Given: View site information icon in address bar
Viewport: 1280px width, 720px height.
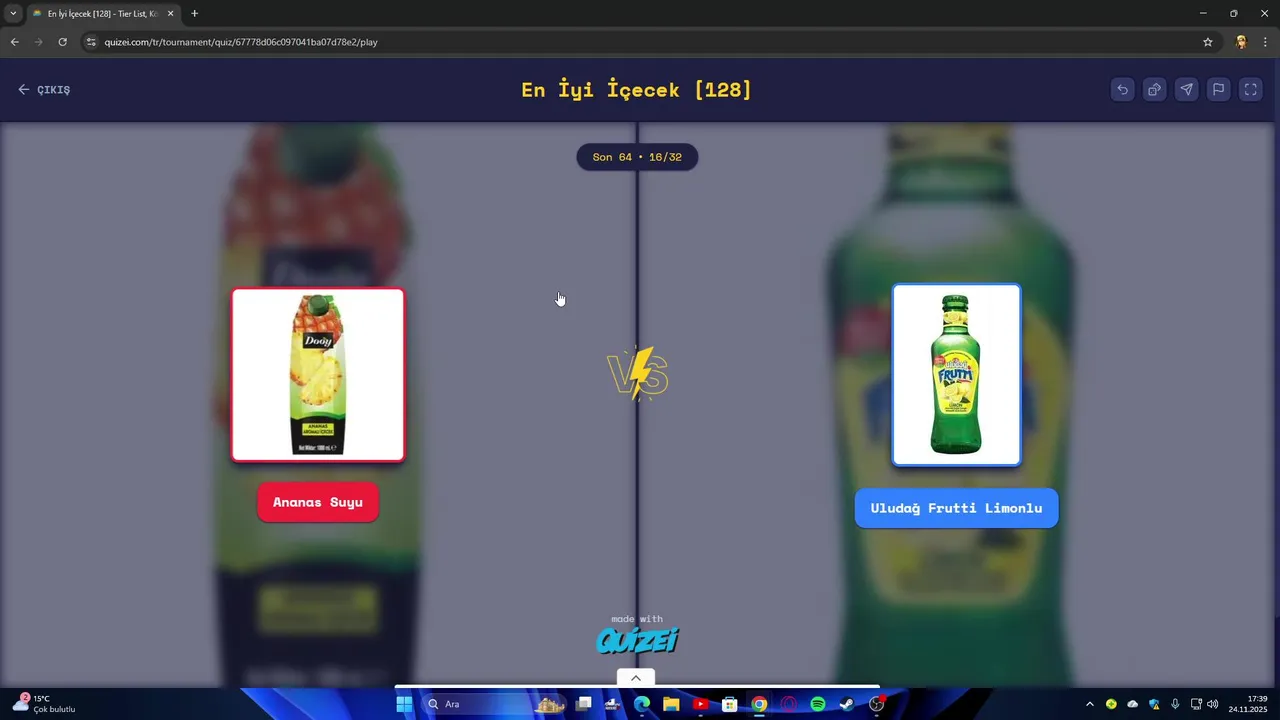Looking at the screenshot, I should (91, 42).
